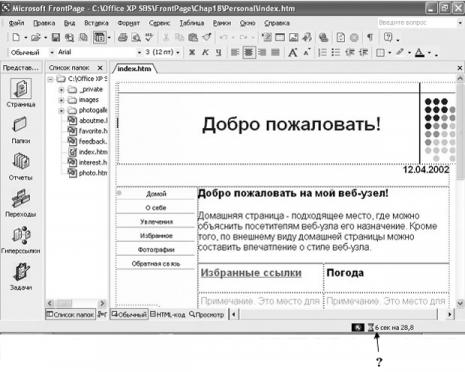Toggle the folder list pane button in the toolbar
This screenshot has width=465, height=372.
click(99, 37)
